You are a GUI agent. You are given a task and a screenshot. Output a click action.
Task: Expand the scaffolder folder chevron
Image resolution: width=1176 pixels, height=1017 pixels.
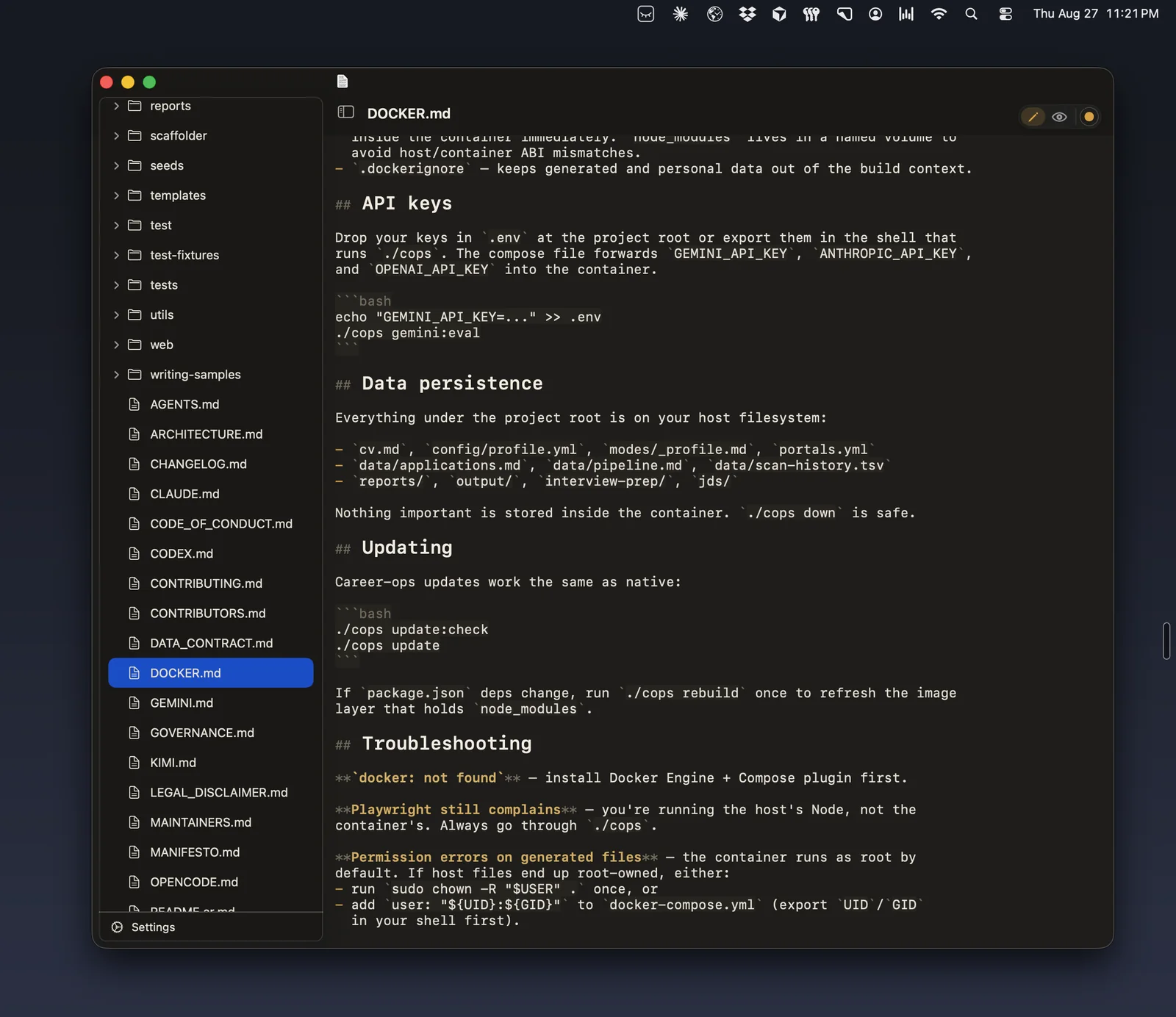coord(116,136)
